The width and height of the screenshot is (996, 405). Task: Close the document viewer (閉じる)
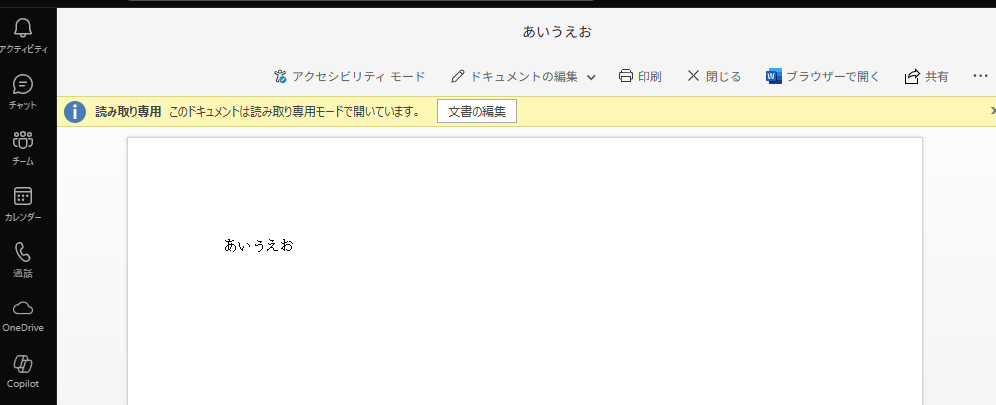coord(715,77)
